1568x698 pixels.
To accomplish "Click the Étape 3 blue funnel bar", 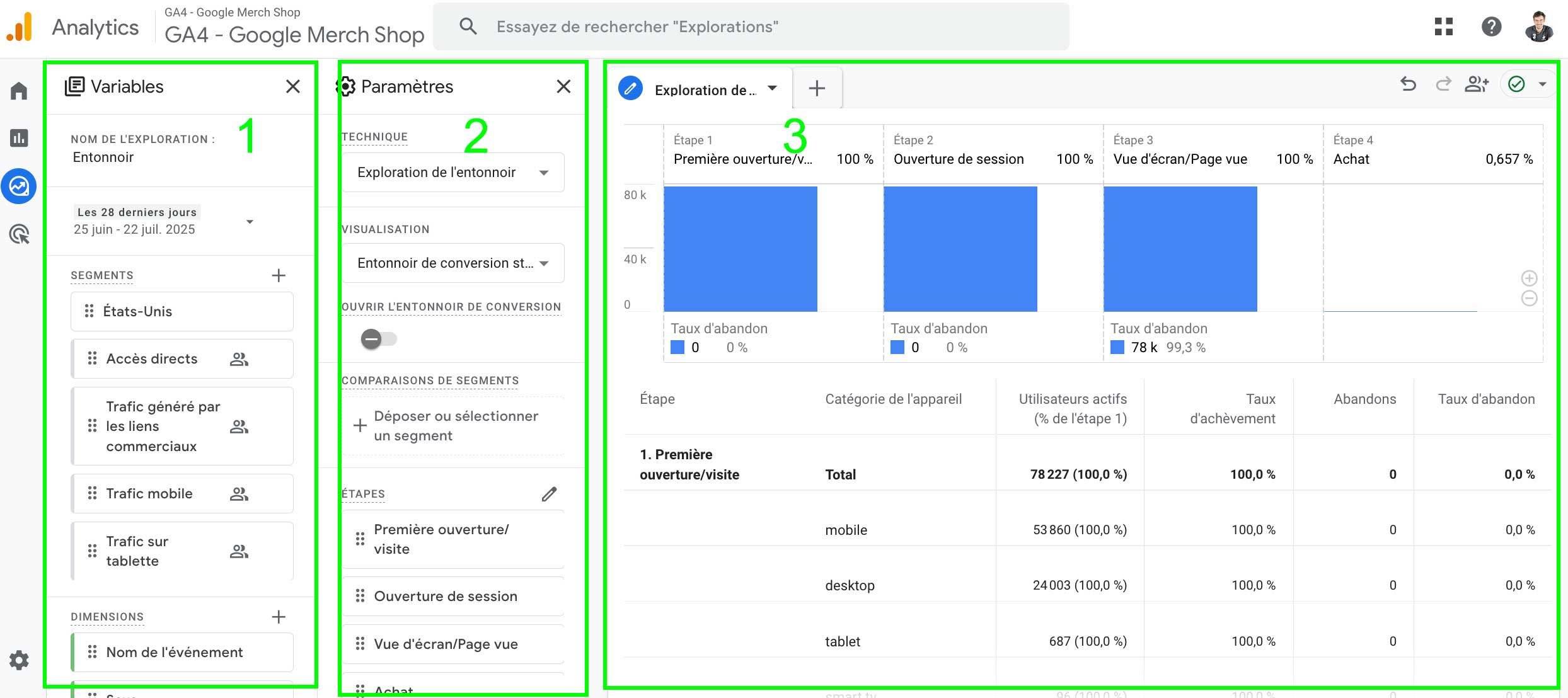I will [x=1180, y=249].
